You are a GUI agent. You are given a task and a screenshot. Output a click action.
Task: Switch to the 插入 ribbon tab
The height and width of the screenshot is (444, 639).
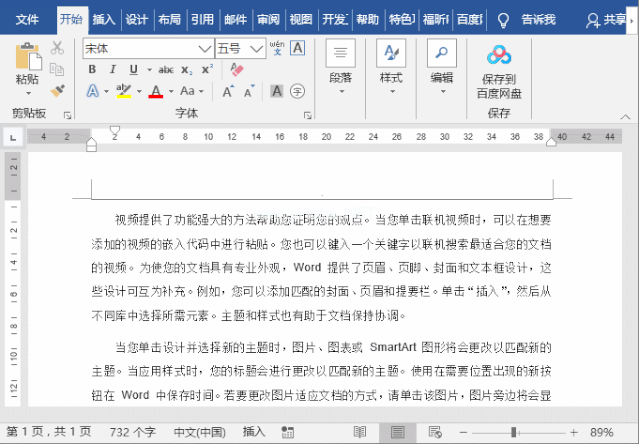coord(104,19)
